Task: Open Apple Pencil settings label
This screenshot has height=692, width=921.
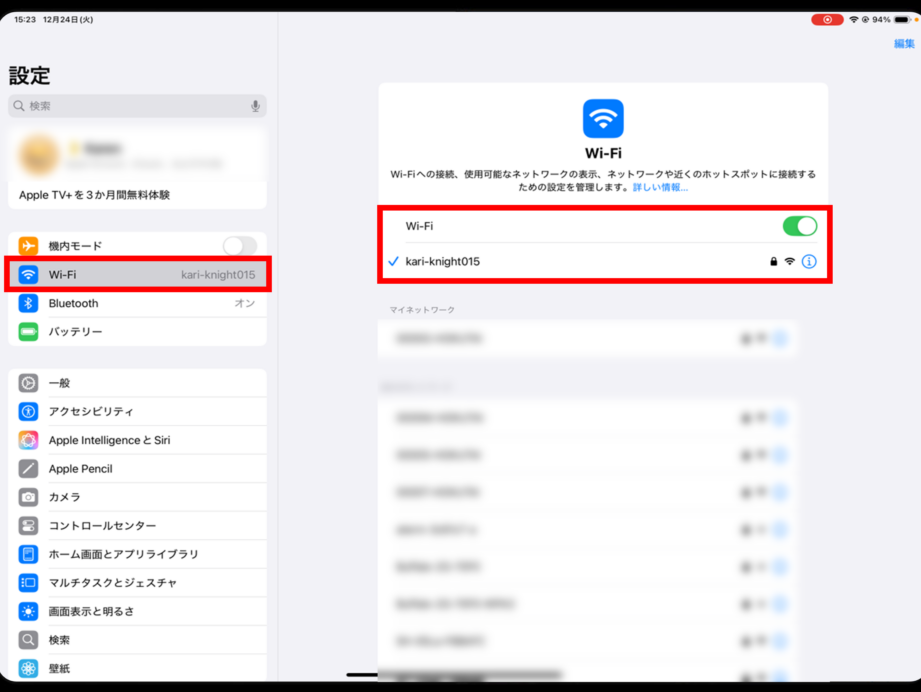Action: [80, 469]
